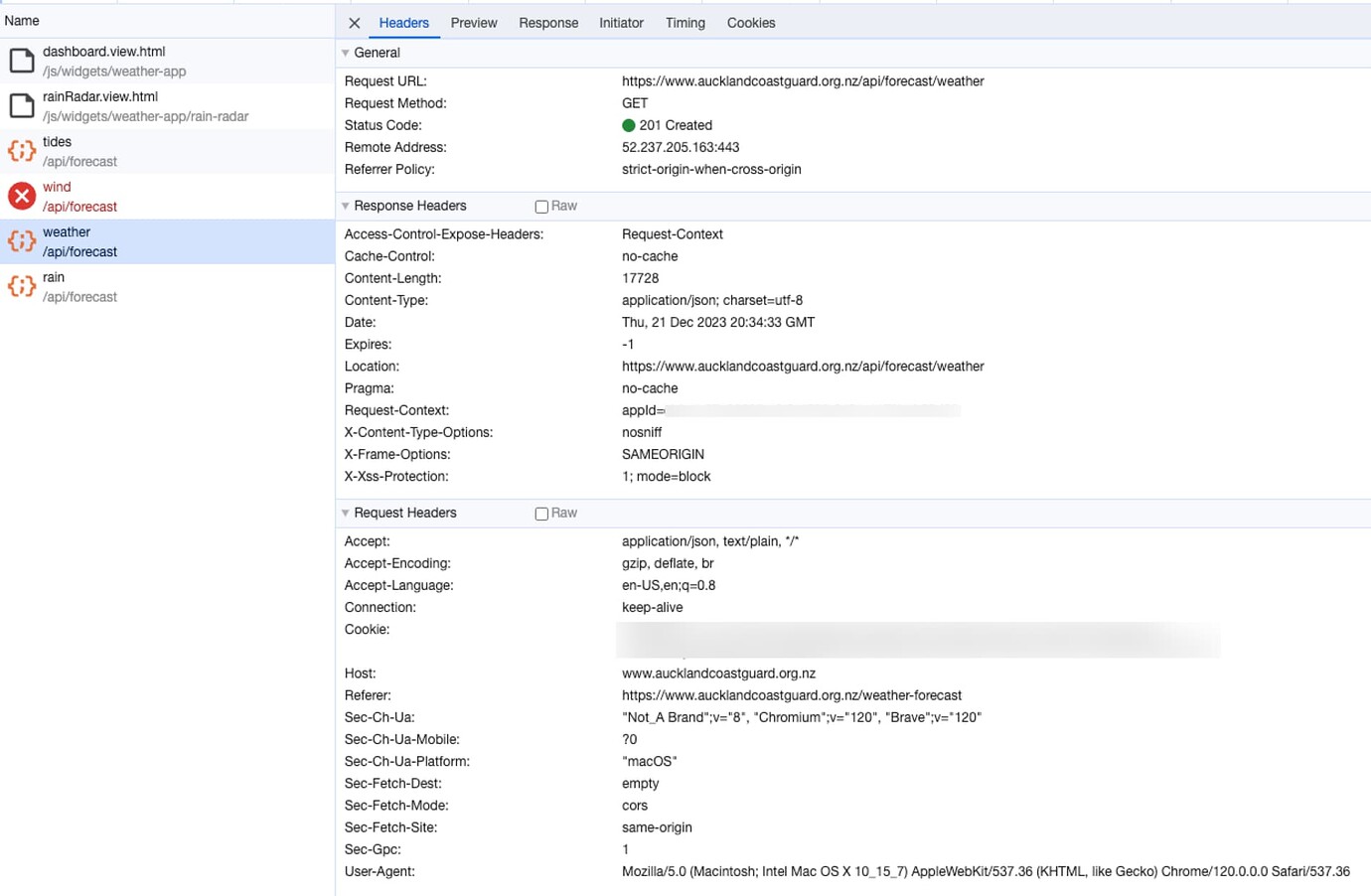The height and width of the screenshot is (896, 1371).
Task: Click the document icon for rainRadar.view.html
Action: click(x=23, y=105)
